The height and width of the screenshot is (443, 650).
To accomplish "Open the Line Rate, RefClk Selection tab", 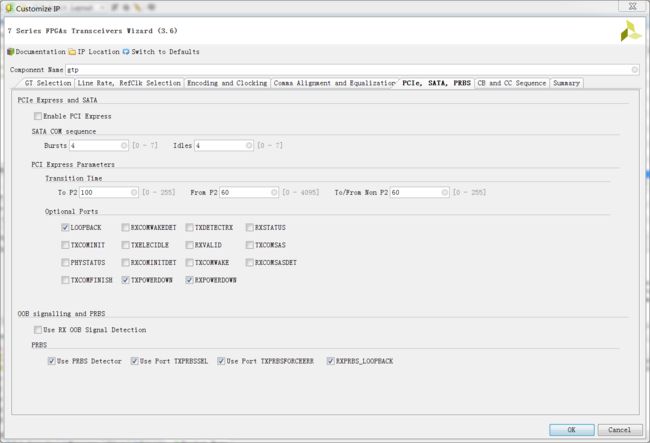I will pos(129,83).
